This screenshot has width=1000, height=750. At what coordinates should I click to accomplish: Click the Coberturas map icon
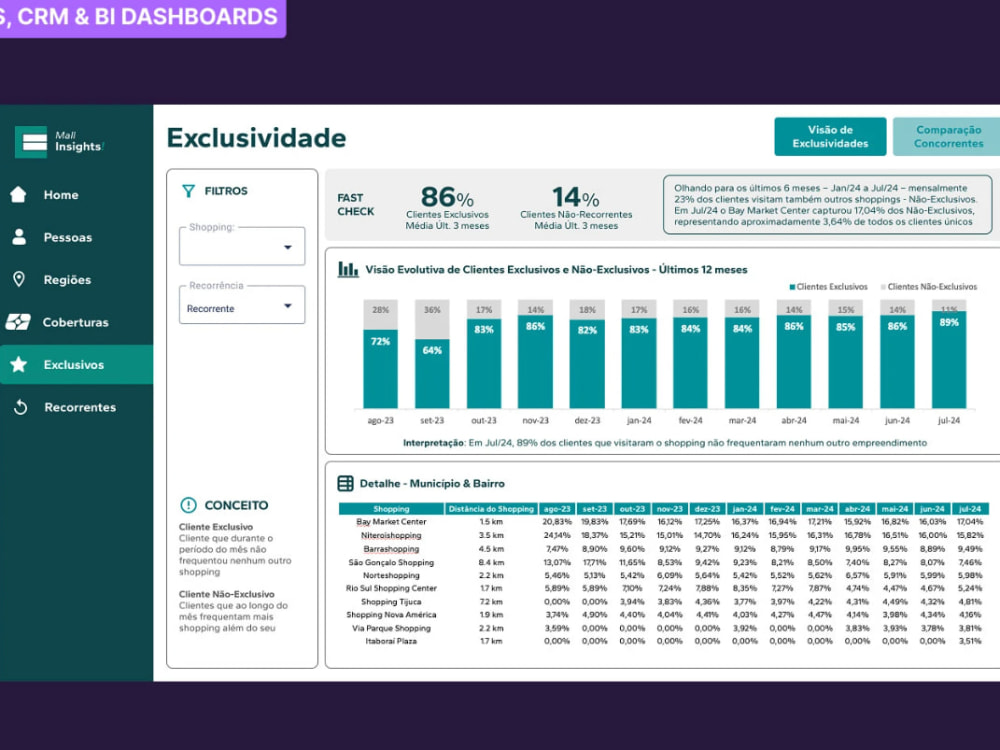[18, 322]
